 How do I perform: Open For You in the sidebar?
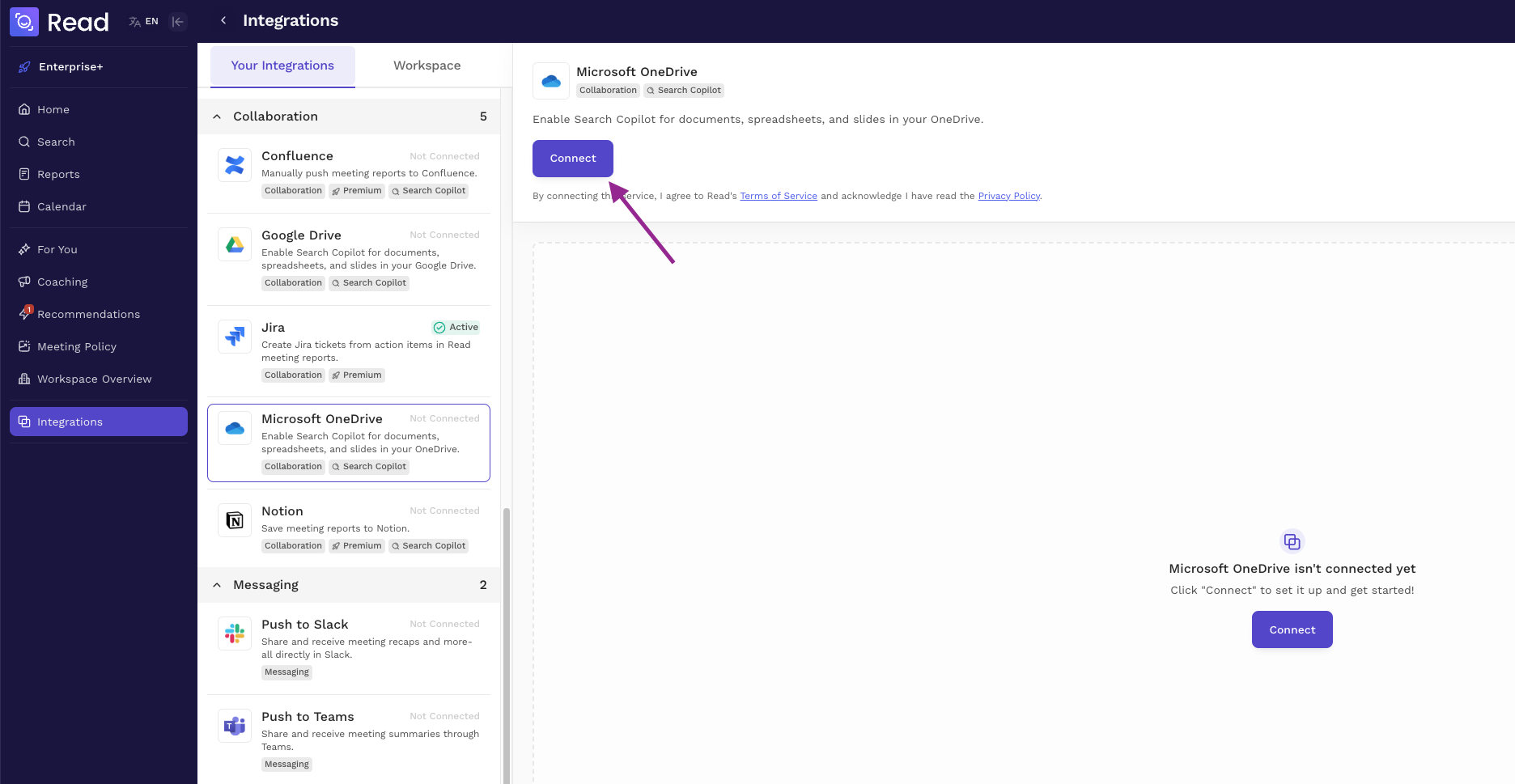[x=99, y=249]
